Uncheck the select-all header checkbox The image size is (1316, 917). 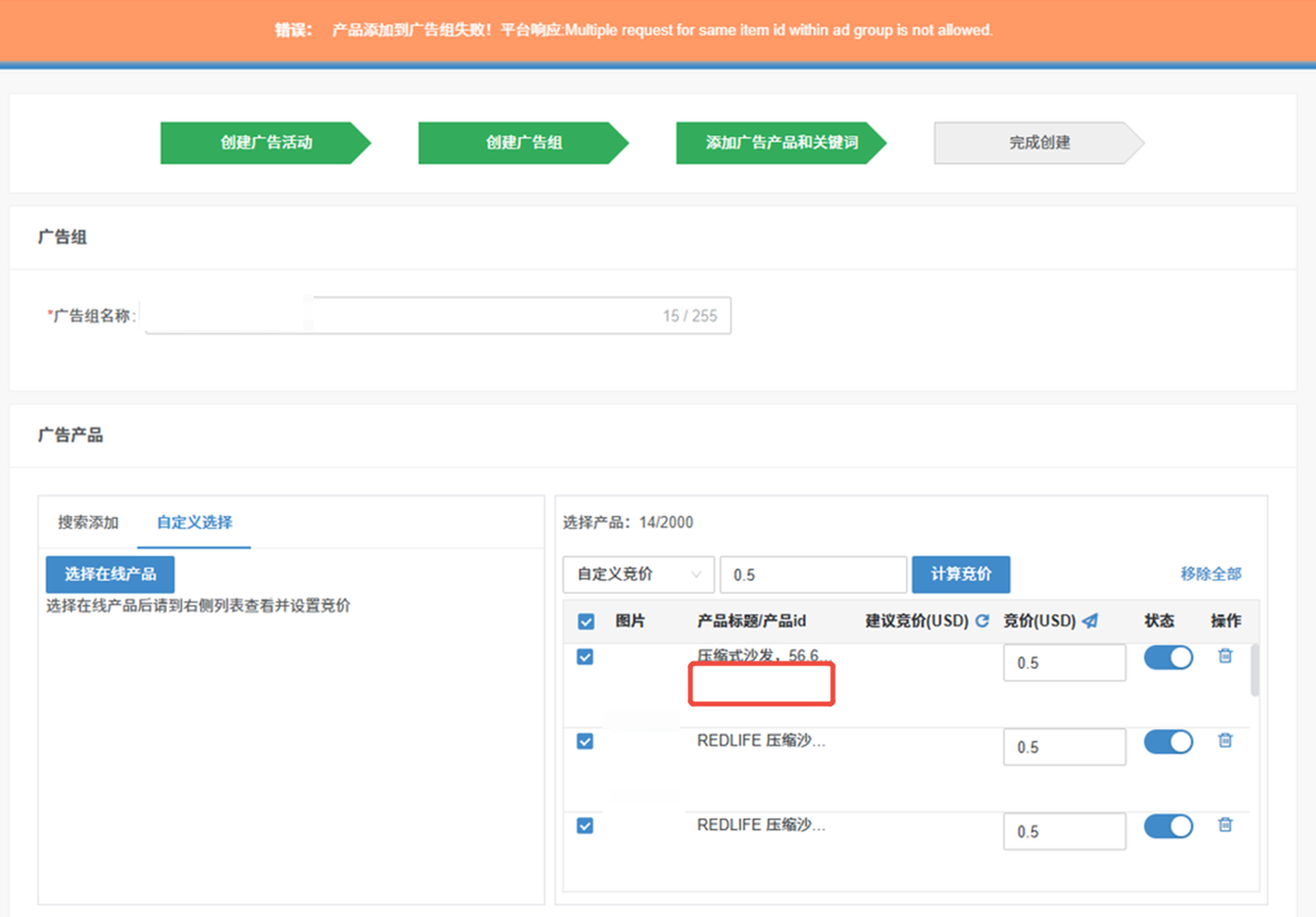[x=585, y=622]
